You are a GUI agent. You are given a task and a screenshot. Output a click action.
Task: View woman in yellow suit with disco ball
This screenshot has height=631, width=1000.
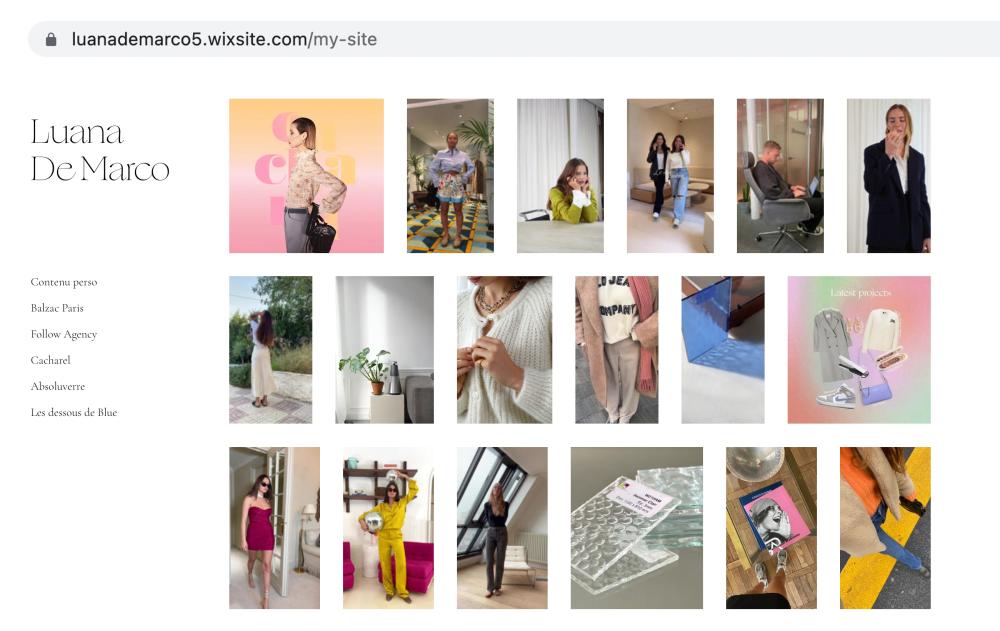388,528
